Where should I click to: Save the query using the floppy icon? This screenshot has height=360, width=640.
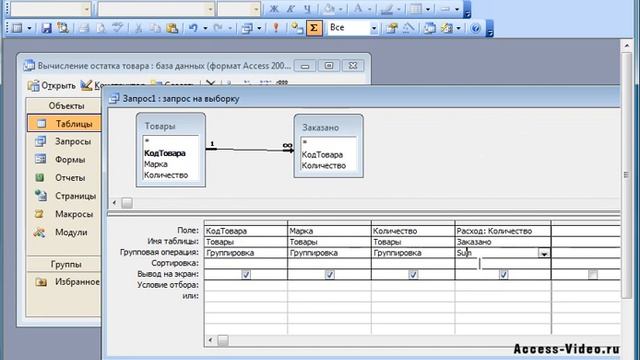[46, 28]
